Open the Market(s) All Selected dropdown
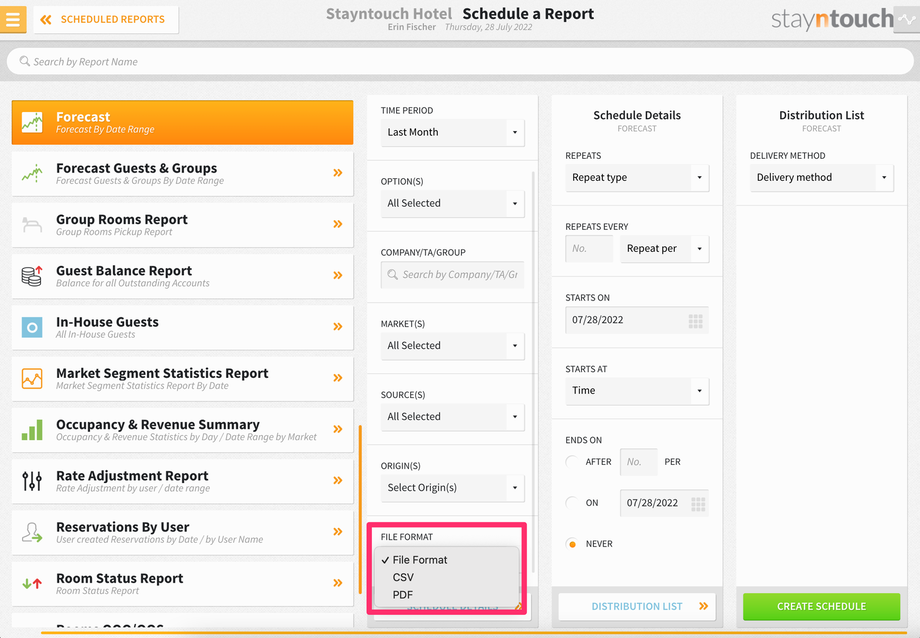The width and height of the screenshot is (920, 638). tap(452, 346)
